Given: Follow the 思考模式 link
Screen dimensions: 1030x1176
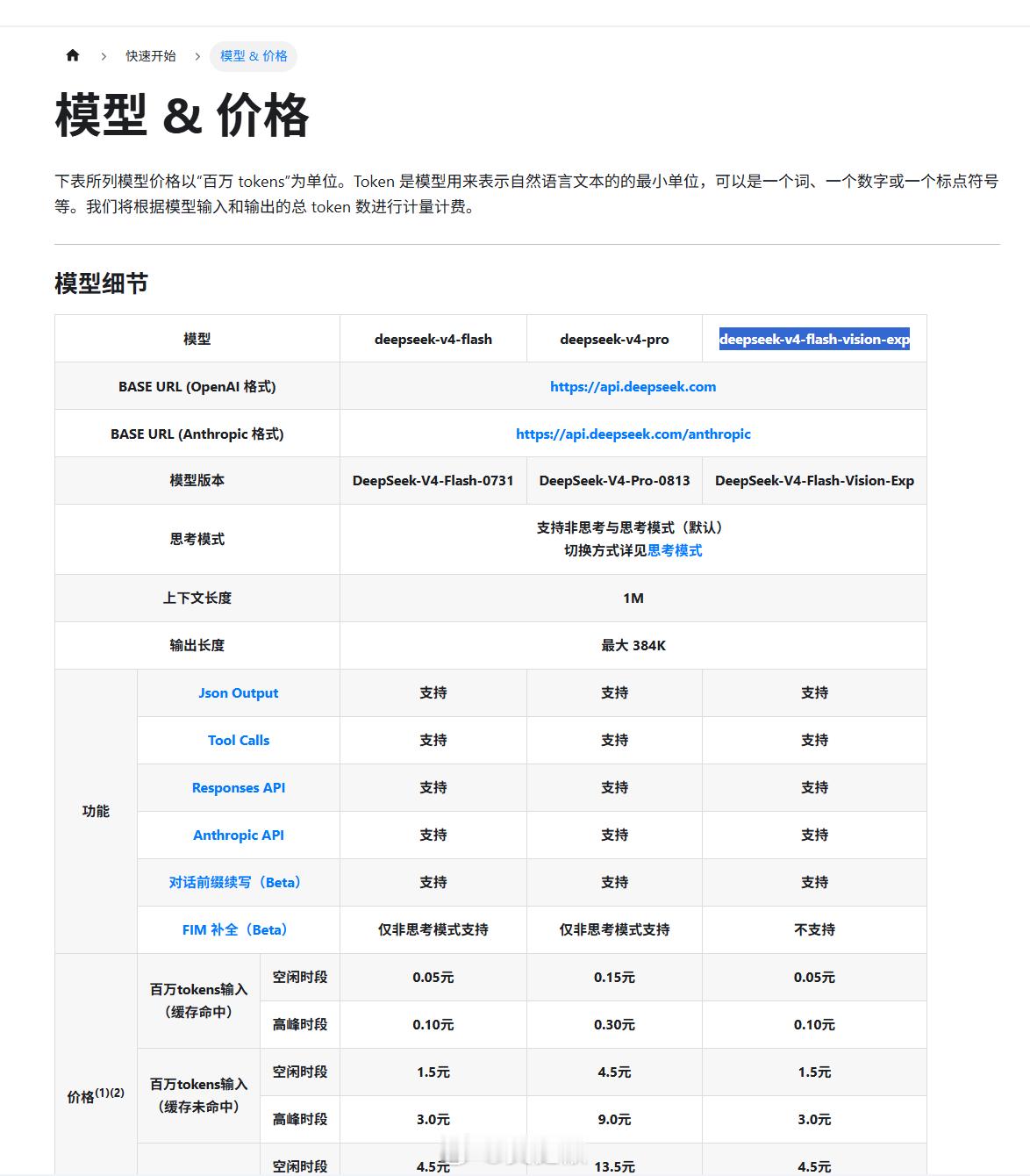Looking at the screenshot, I should click(675, 550).
